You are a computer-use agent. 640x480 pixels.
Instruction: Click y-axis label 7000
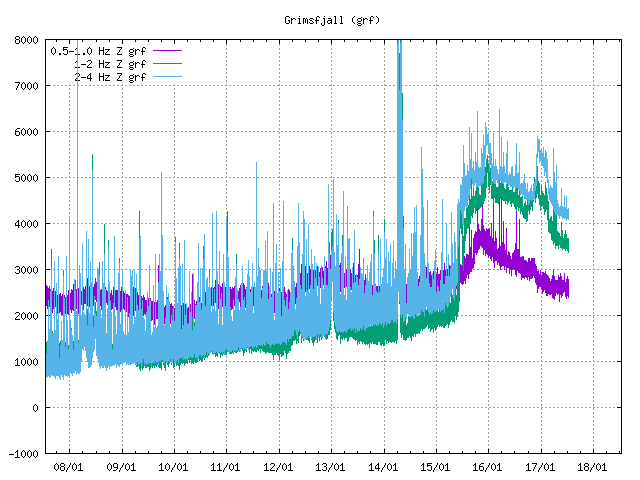click(x=27, y=86)
